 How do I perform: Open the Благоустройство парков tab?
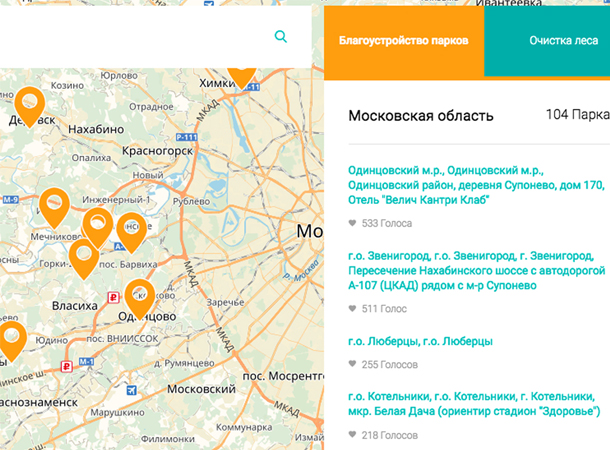[404, 41]
